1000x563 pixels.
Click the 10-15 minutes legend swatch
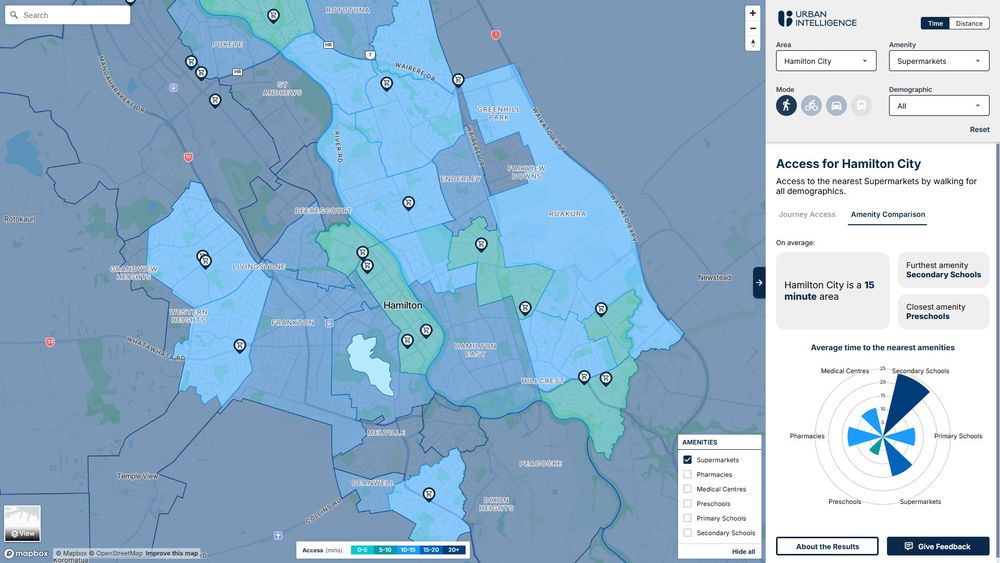click(408, 550)
